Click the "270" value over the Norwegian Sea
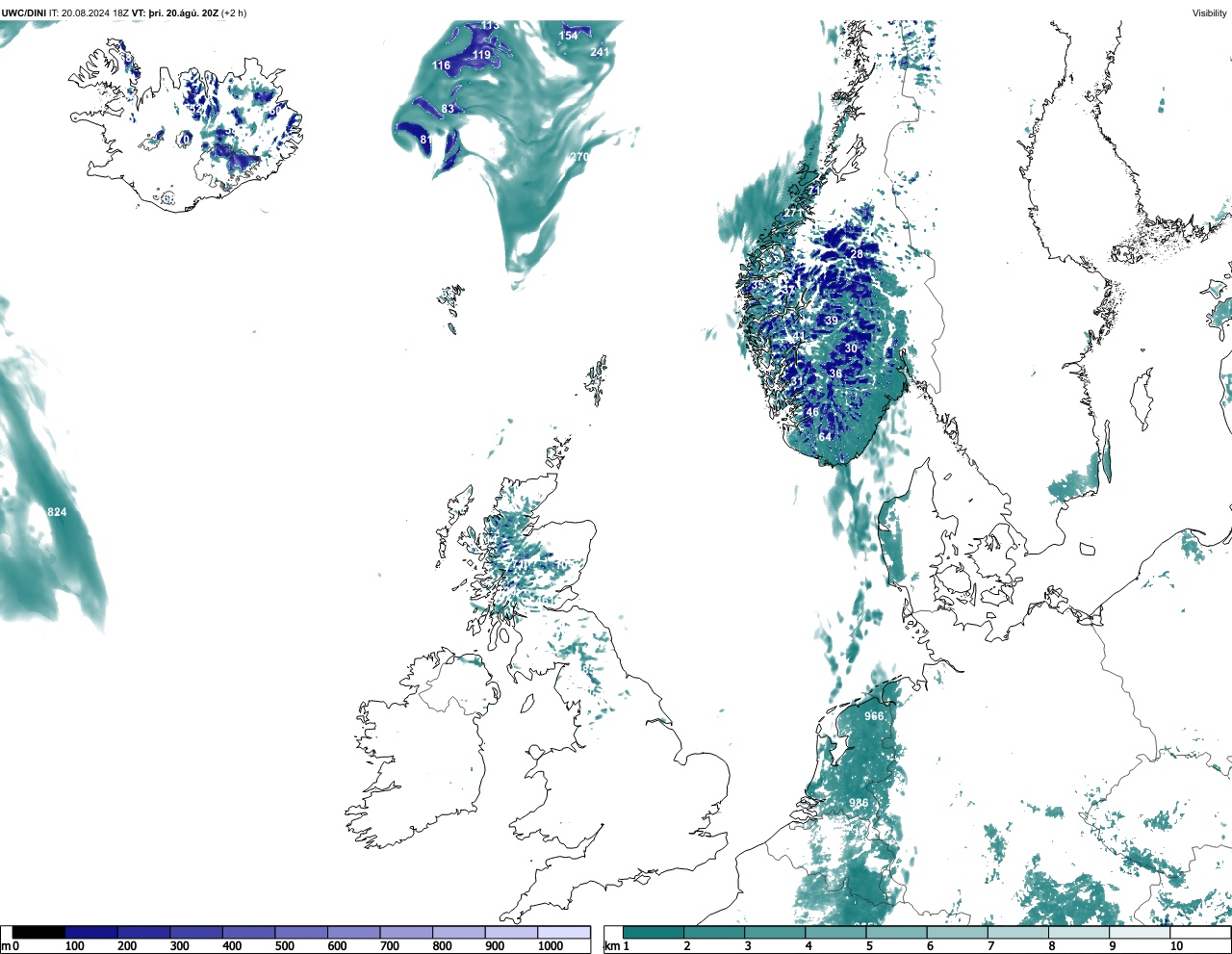This screenshot has width=1232, height=954. click(579, 157)
